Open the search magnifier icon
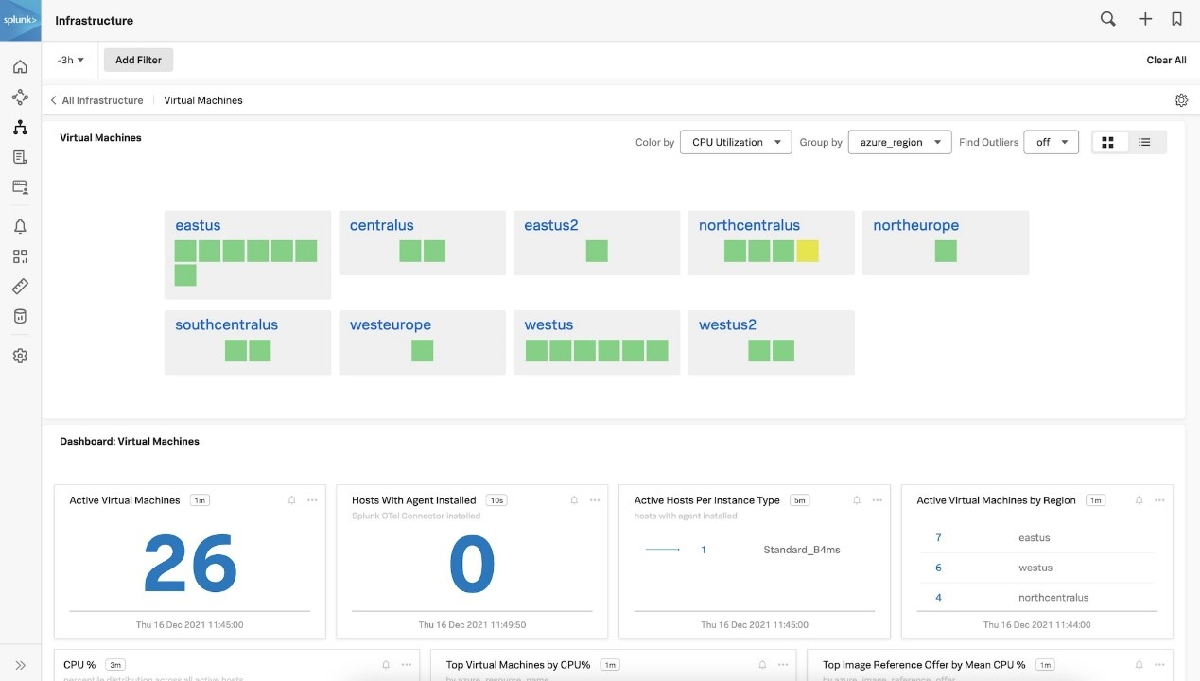 [x=1108, y=19]
